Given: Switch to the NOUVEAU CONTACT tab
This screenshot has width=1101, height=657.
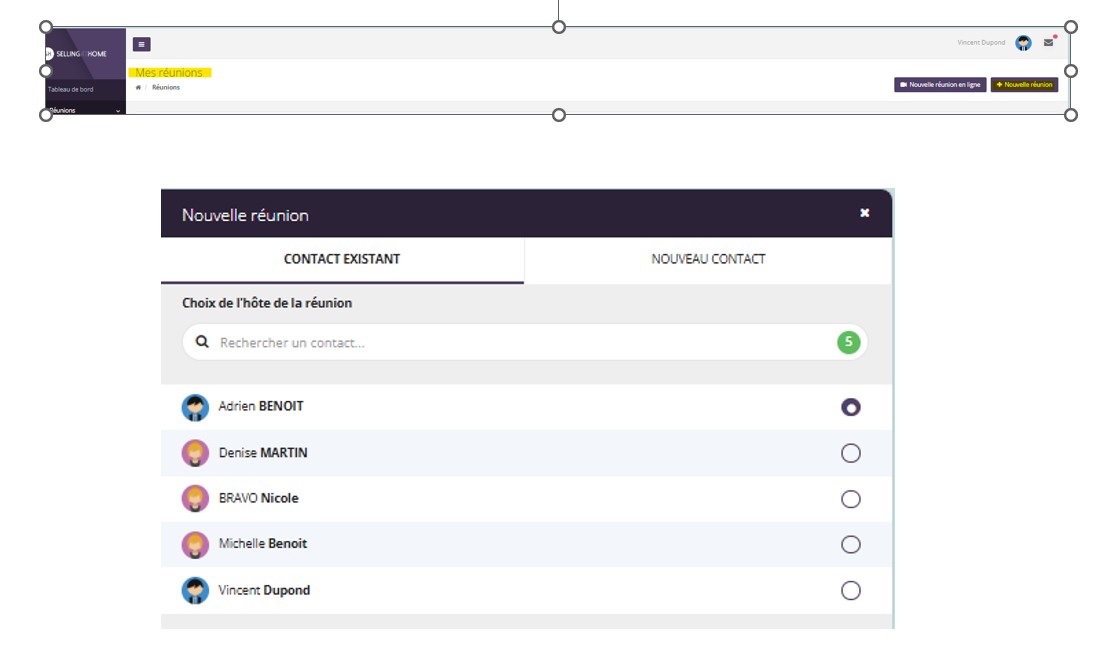Looking at the screenshot, I should pos(708,259).
